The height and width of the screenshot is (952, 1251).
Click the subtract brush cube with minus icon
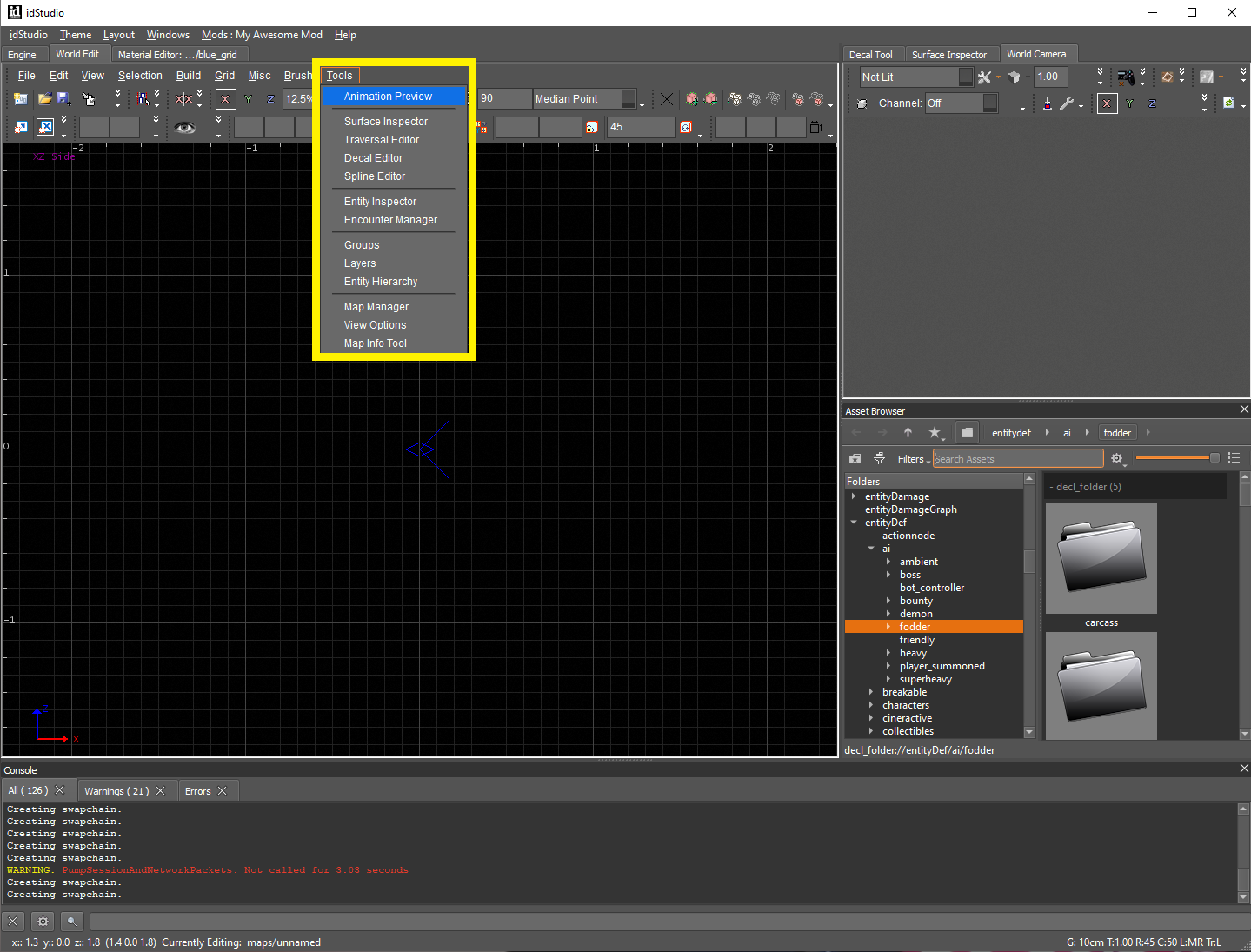pyautogui.click(x=710, y=99)
